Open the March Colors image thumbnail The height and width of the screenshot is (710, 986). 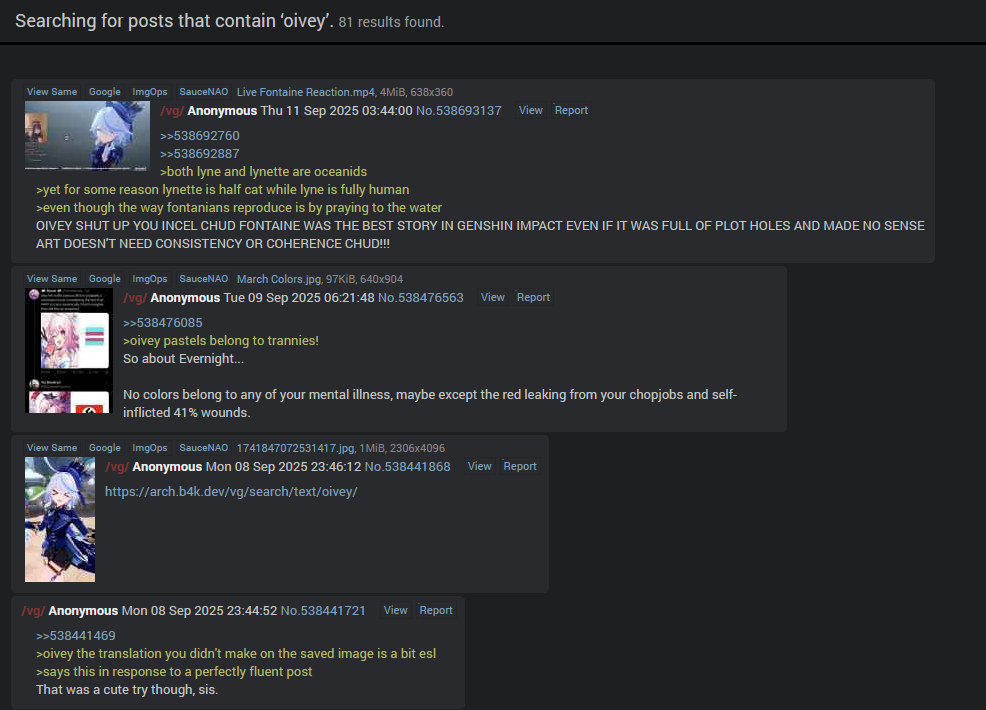(x=69, y=351)
